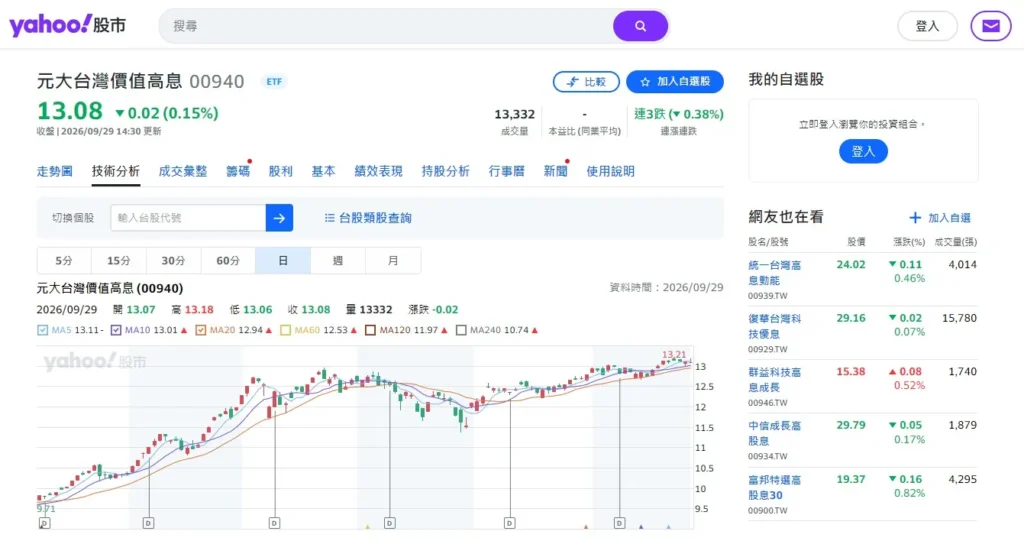Enable the MA120 checkbox
This screenshot has height=541, width=1024.
click(x=370, y=331)
